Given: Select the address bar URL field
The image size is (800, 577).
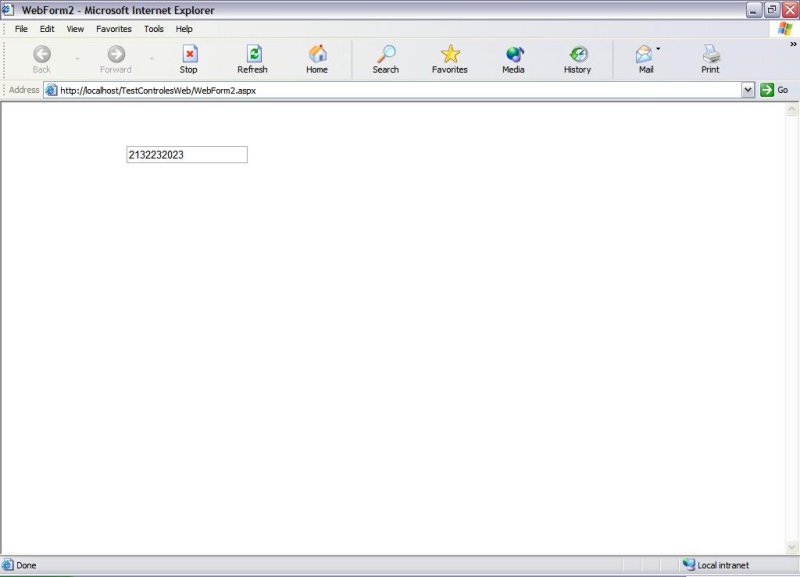Looking at the screenshot, I should coord(399,90).
